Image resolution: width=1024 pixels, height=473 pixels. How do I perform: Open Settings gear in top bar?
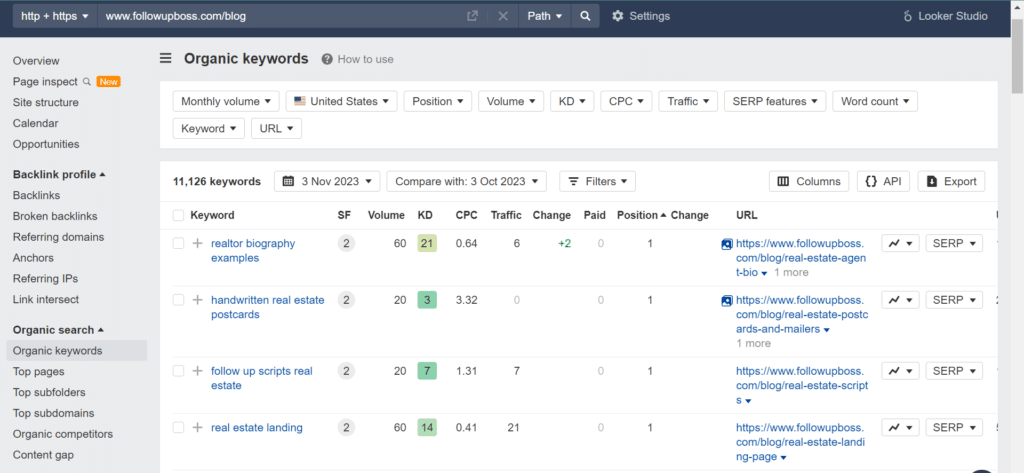(x=641, y=16)
